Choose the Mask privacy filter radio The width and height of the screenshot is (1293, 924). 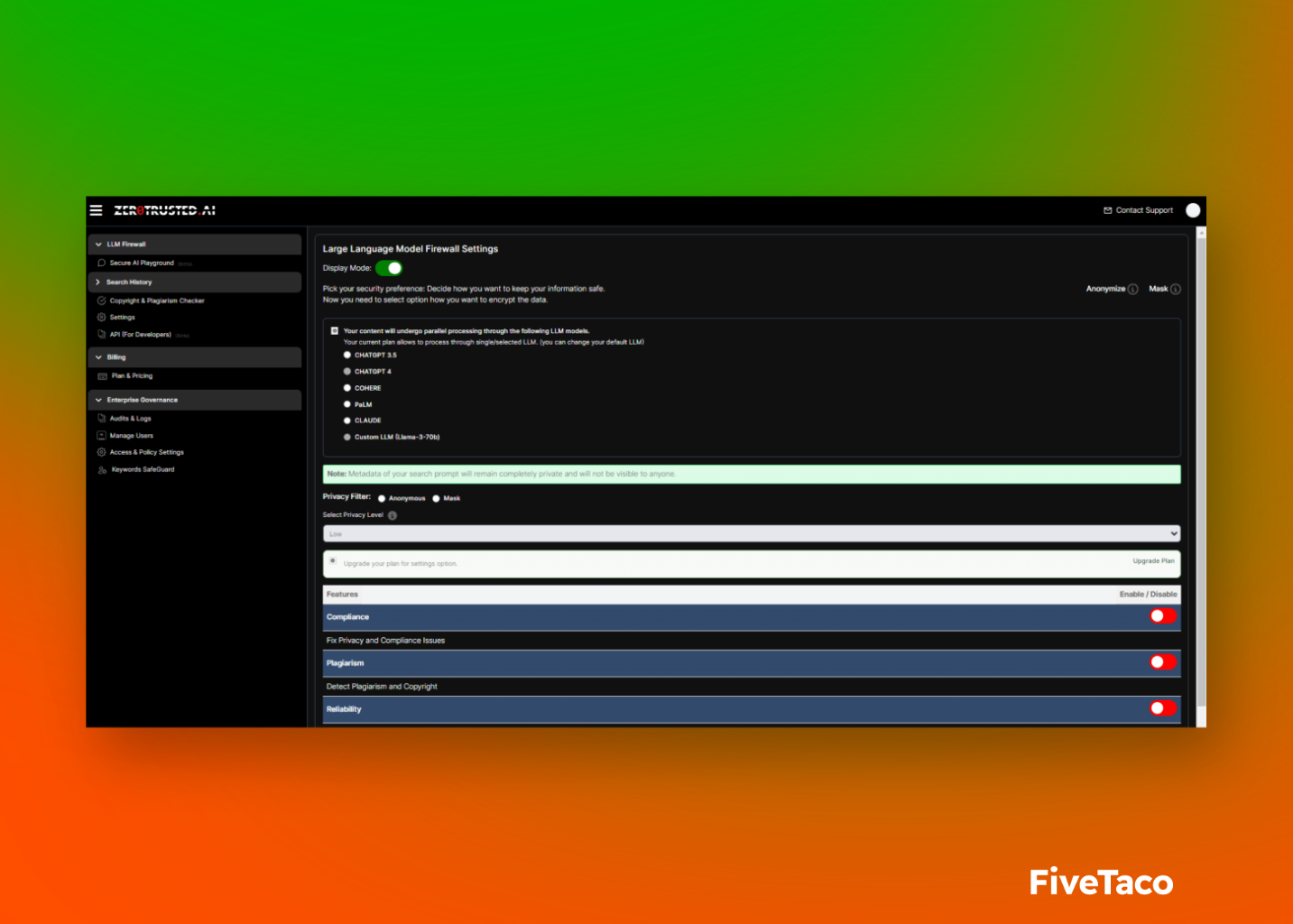click(436, 498)
